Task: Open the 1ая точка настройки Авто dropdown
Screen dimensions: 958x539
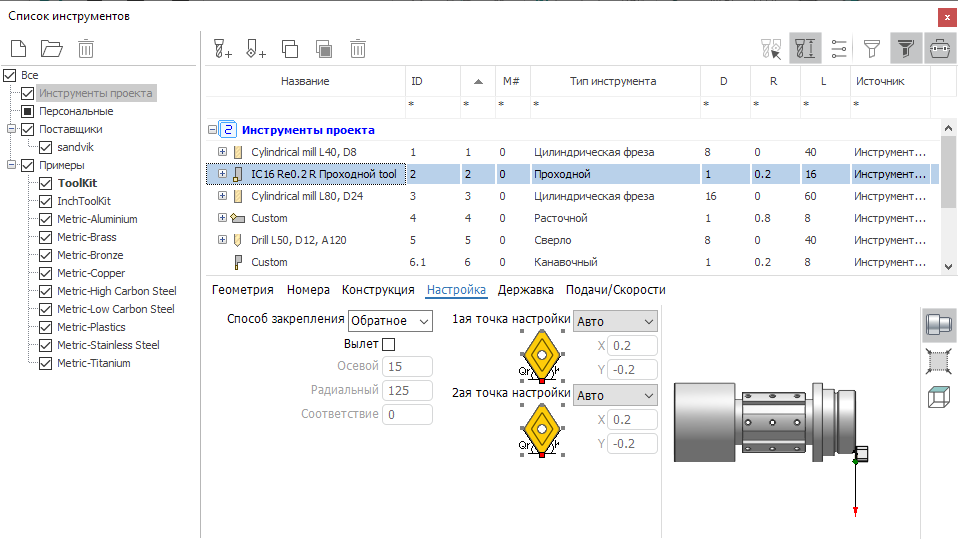Action: [615, 321]
